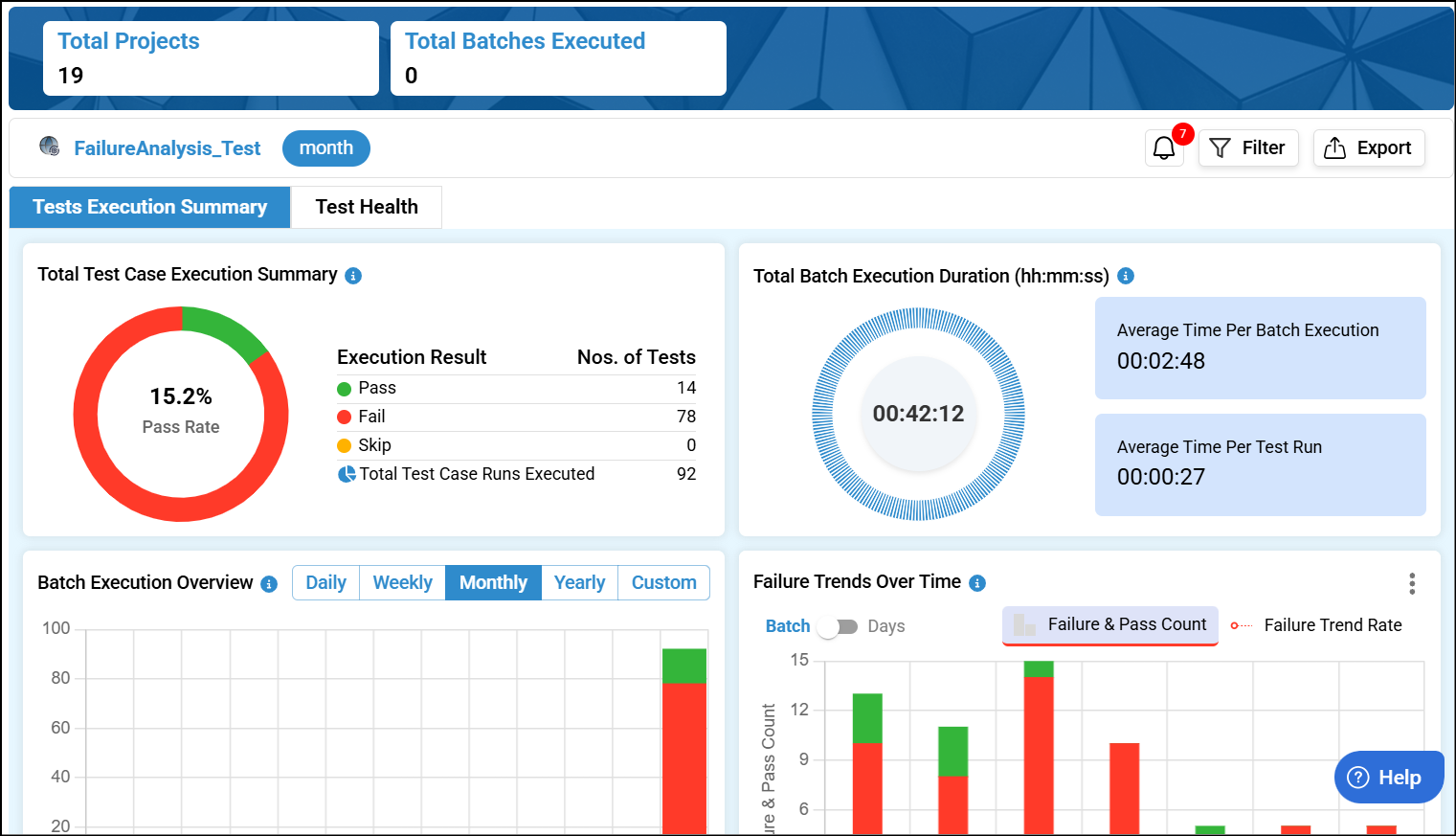1456x836 pixels.
Task: Click the info icon beside Total Test Case Execution Summary
Action: click(x=353, y=276)
